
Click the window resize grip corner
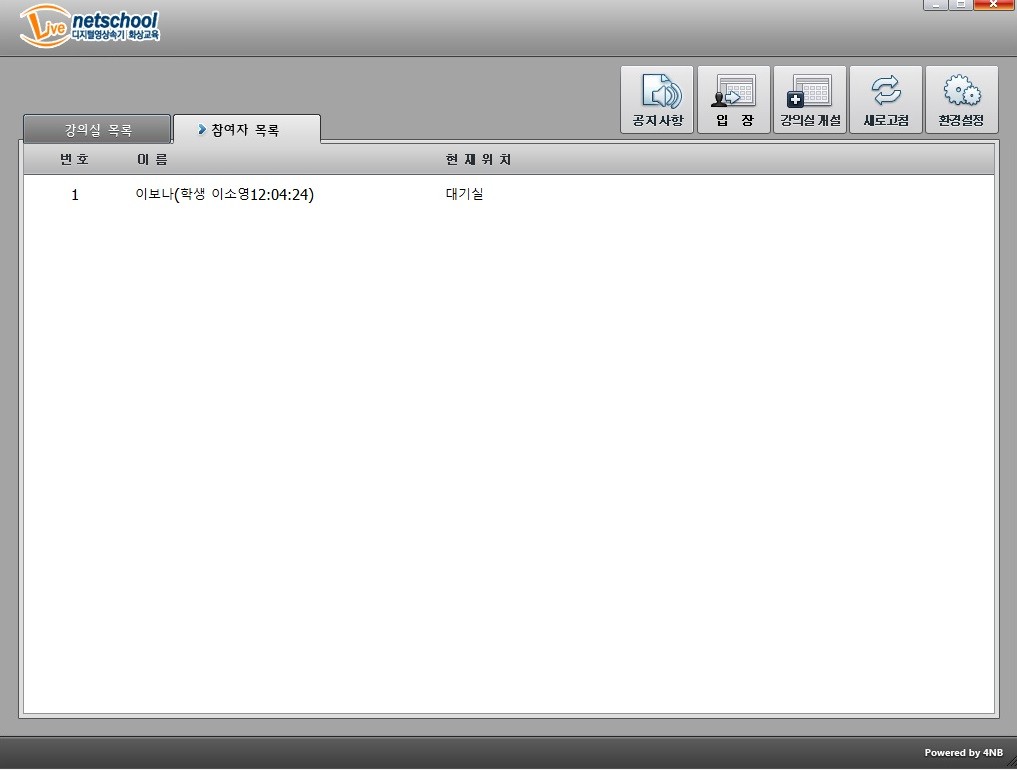tap(1008, 761)
